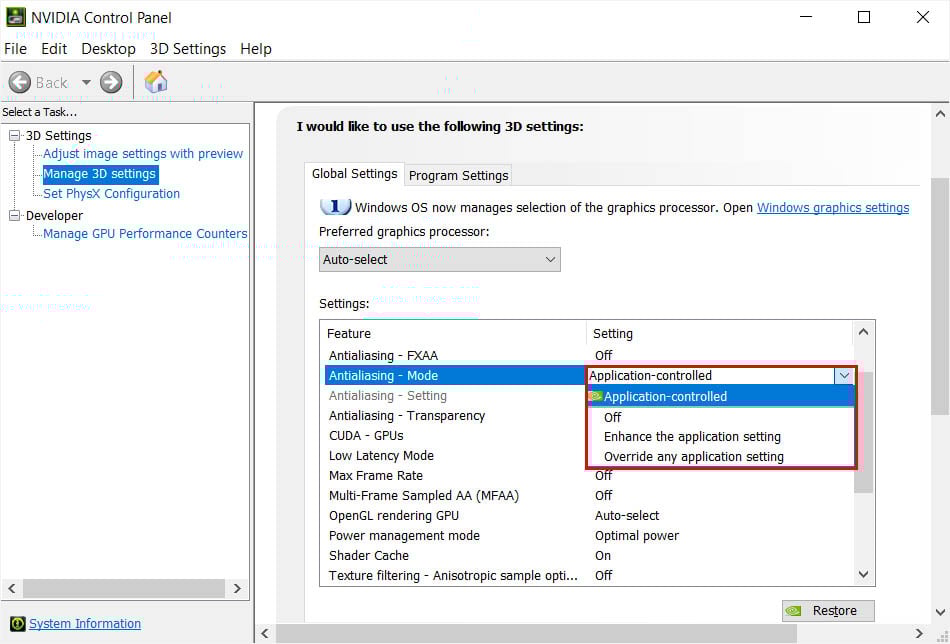Open Windows graphics settings link
This screenshot has width=950, height=644.
tap(833, 208)
